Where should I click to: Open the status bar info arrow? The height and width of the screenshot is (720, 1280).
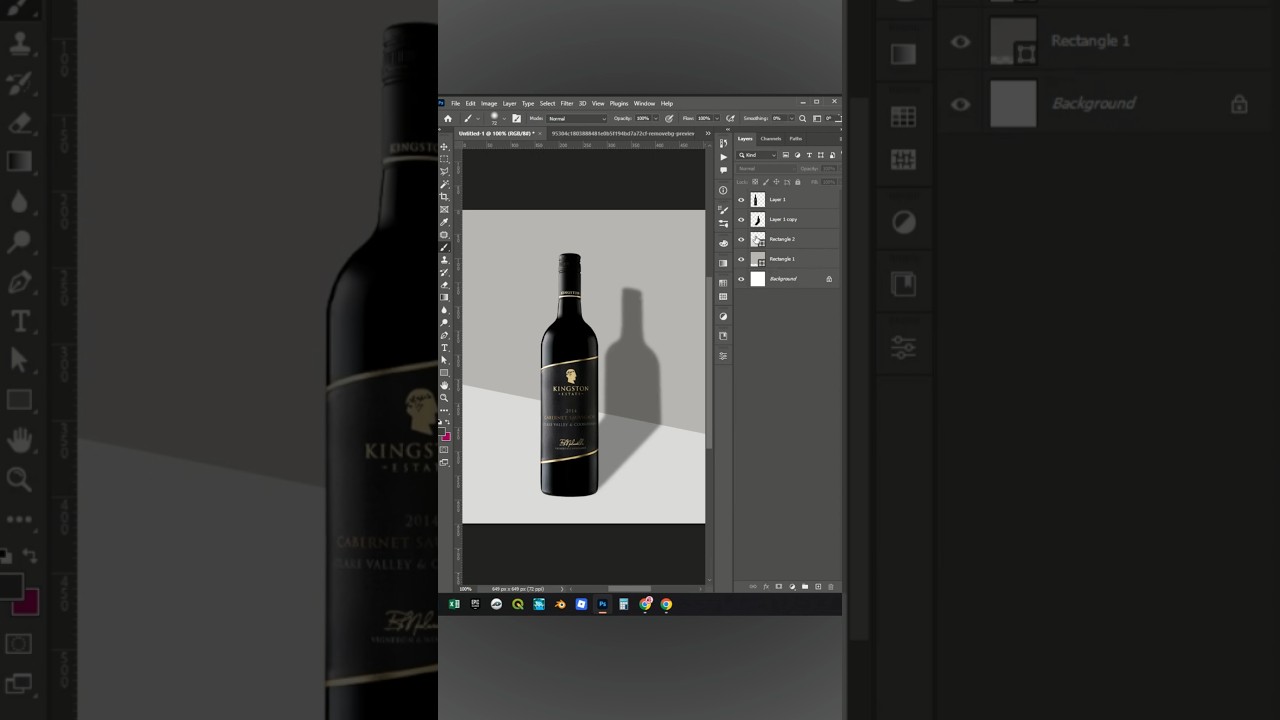[x=562, y=589]
